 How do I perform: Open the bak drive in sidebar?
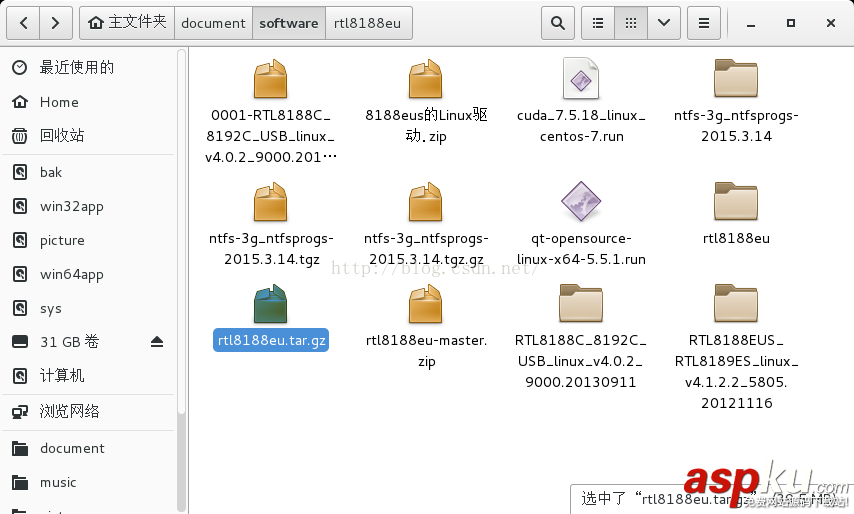[x=90, y=173]
